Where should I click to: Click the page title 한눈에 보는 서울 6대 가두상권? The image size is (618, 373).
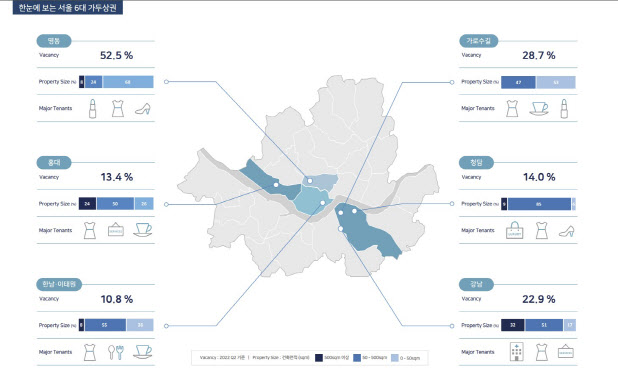point(68,7)
